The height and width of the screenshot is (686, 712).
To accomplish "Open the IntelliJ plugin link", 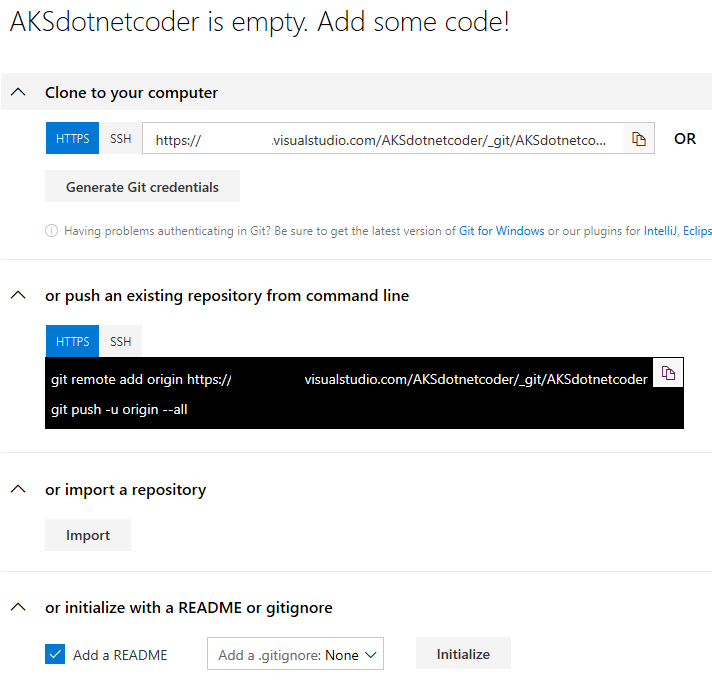I will click(660, 231).
